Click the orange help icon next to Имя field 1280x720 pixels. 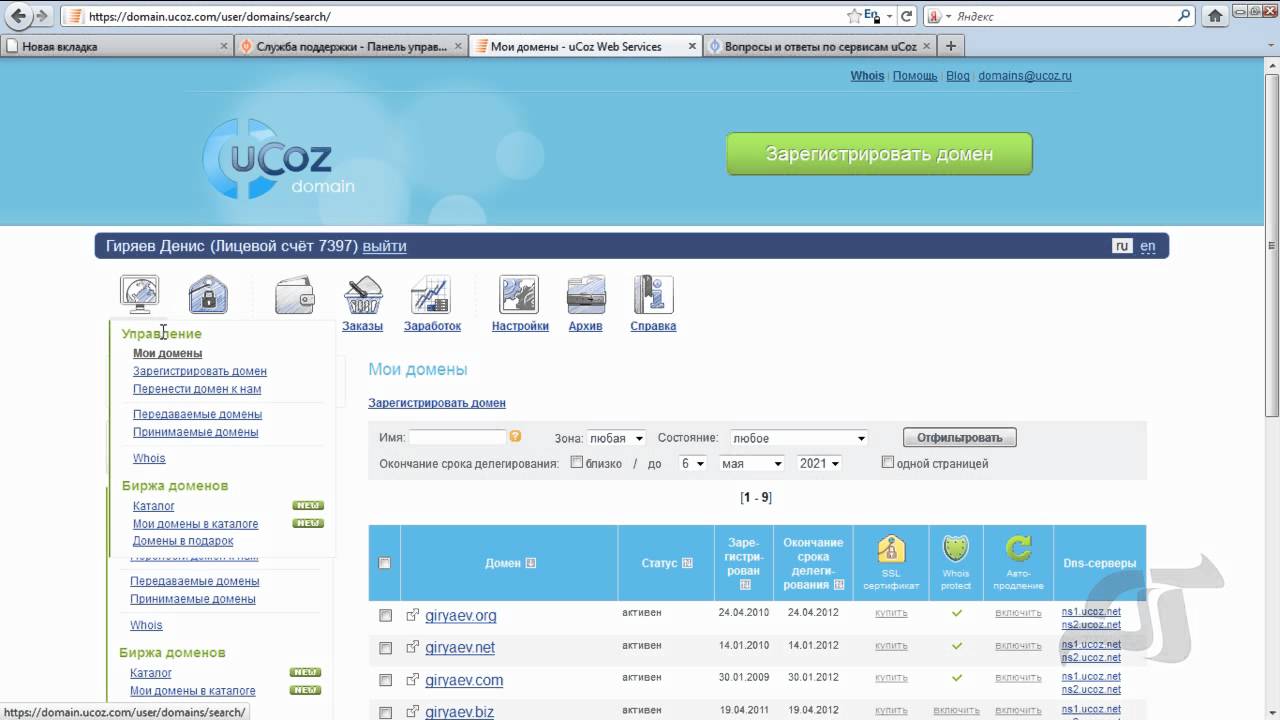(x=516, y=436)
